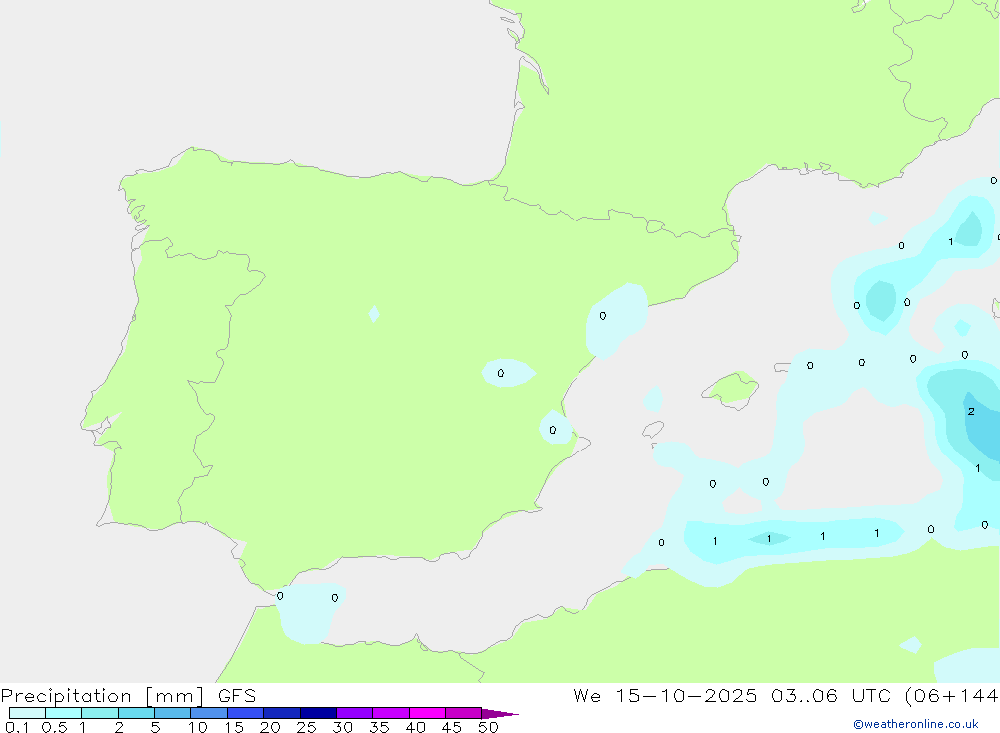Viewport: 1000px width, 733px height.
Task: Click the '35' legend scale label
Action: [379, 727]
